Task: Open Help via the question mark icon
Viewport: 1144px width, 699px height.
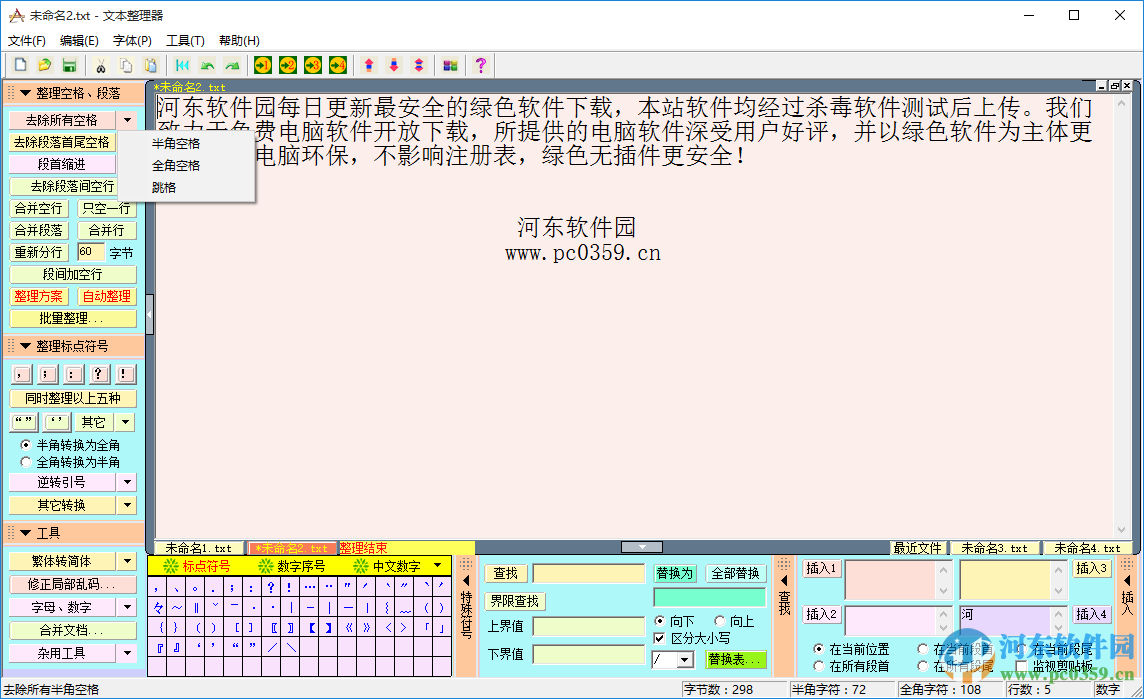Action: click(x=480, y=64)
